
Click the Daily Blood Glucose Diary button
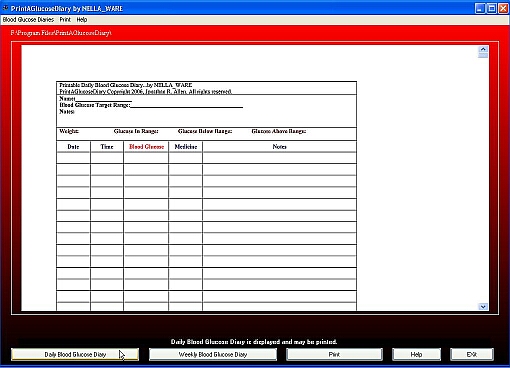point(75,354)
